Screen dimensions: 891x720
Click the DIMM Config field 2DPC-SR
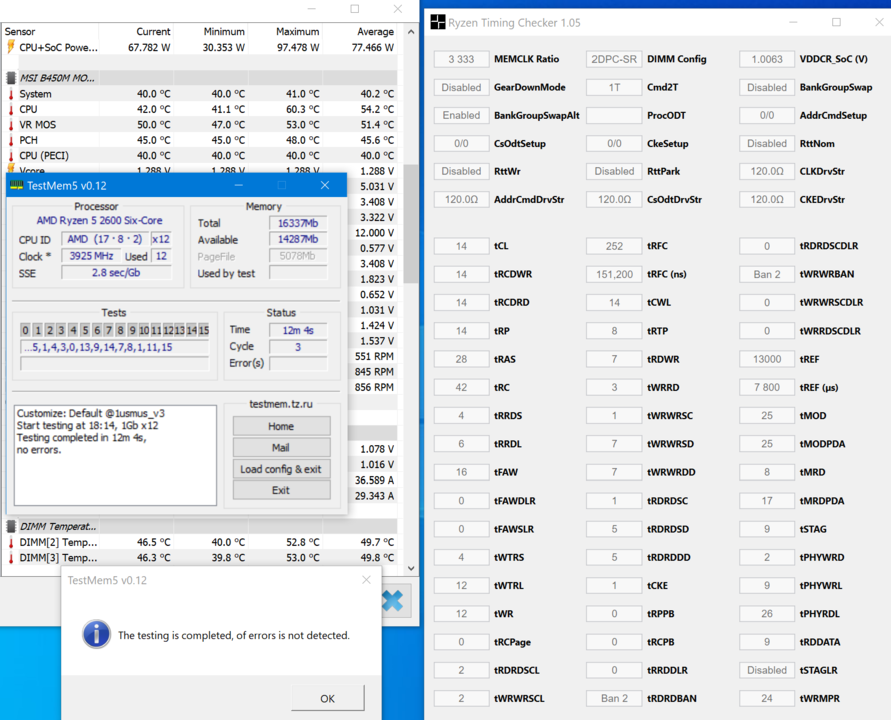click(x=614, y=59)
